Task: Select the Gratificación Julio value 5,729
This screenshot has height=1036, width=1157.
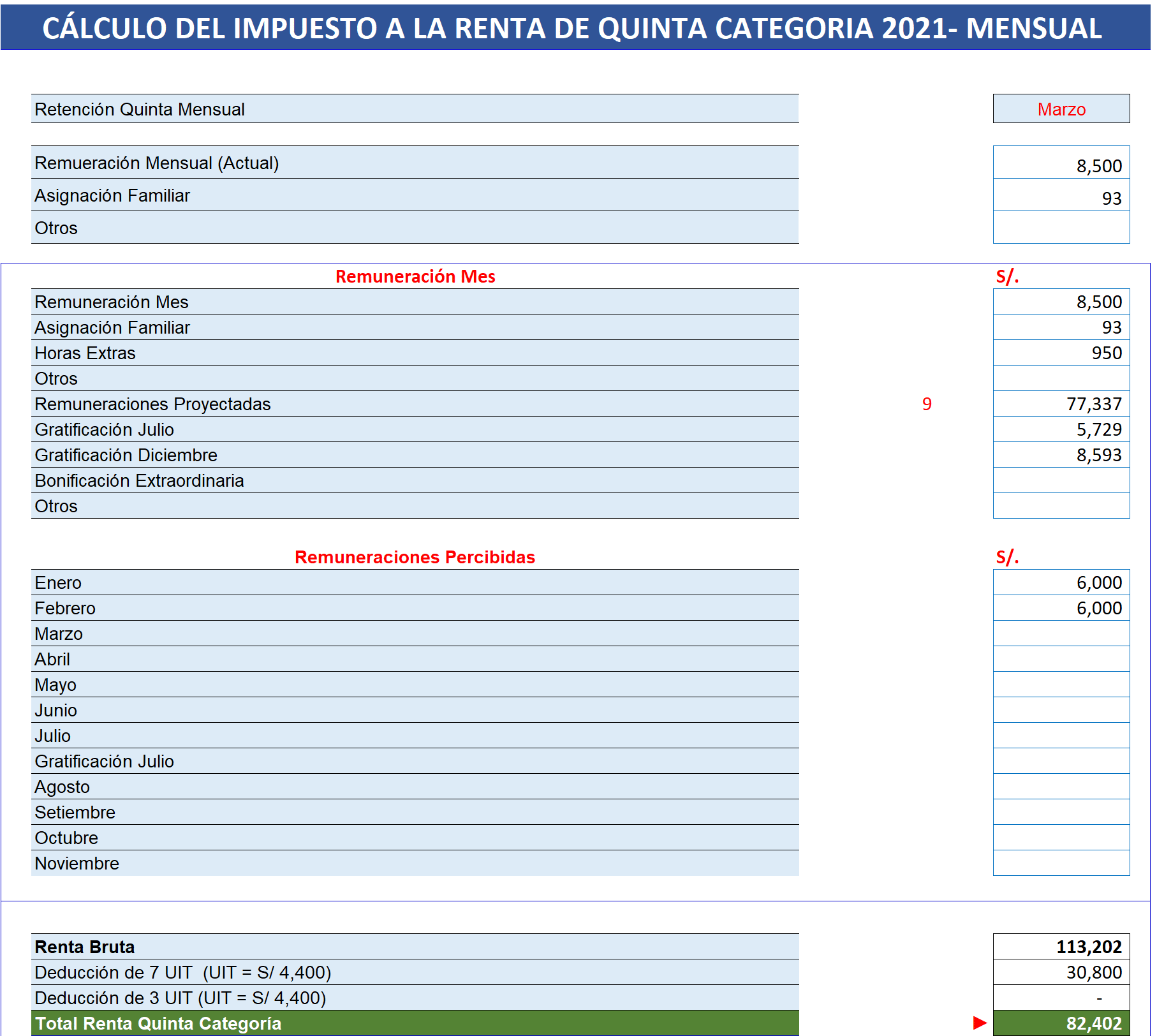Action: [1061, 429]
